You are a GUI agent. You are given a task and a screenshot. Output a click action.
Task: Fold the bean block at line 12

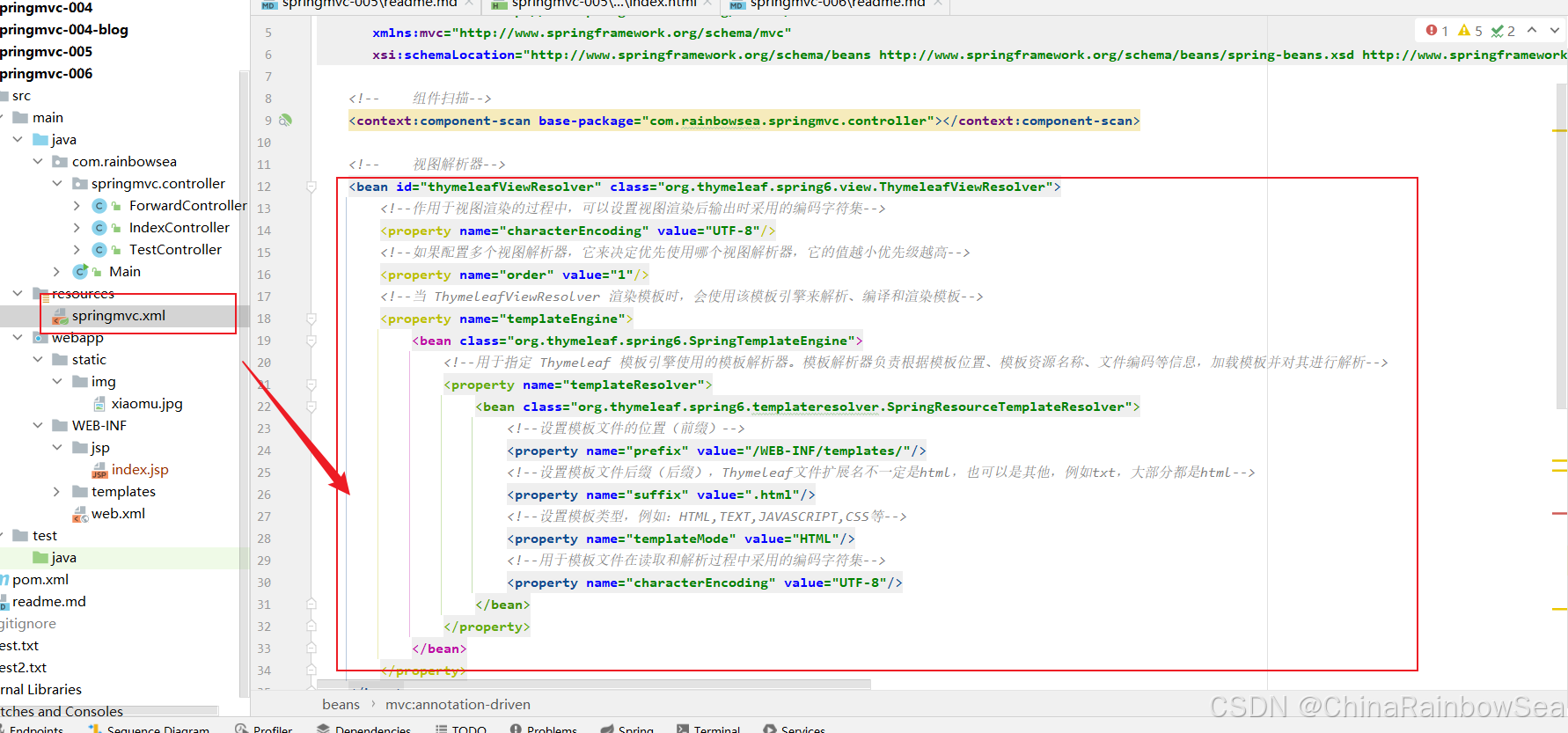point(311,187)
